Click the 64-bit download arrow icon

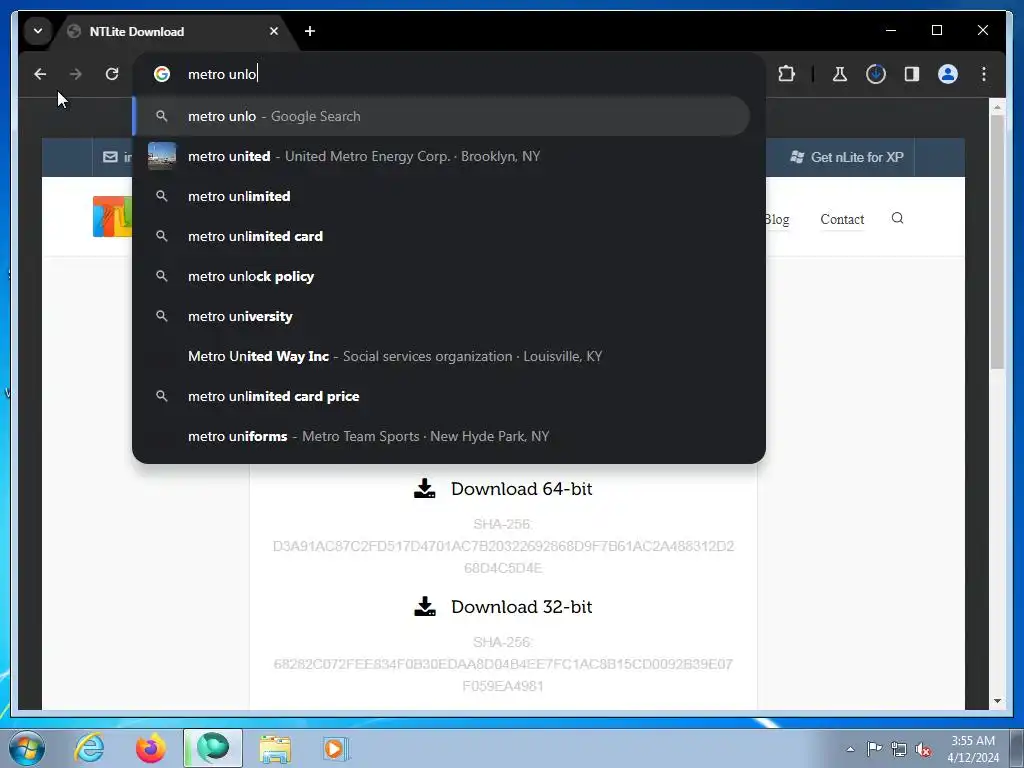pyautogui.click(x=424, y=488)
